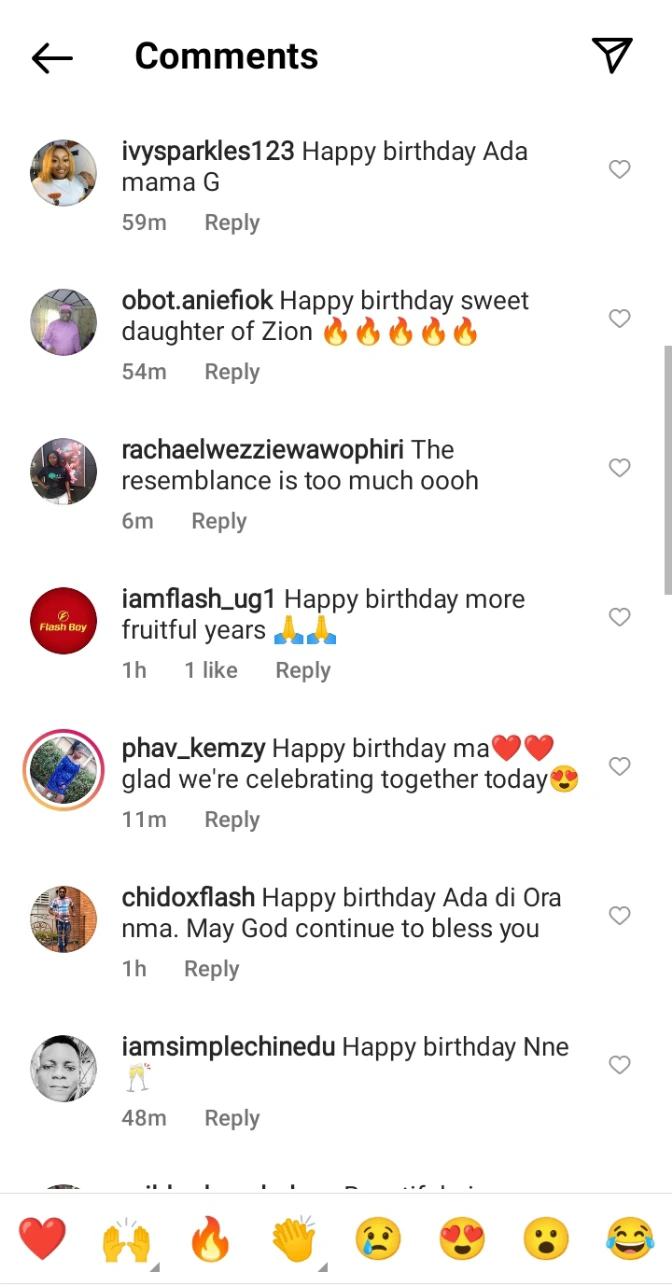Like obot.aniefiok's comment with heart
Screen dimensions: 672x1287
click(x=620, y=319)
